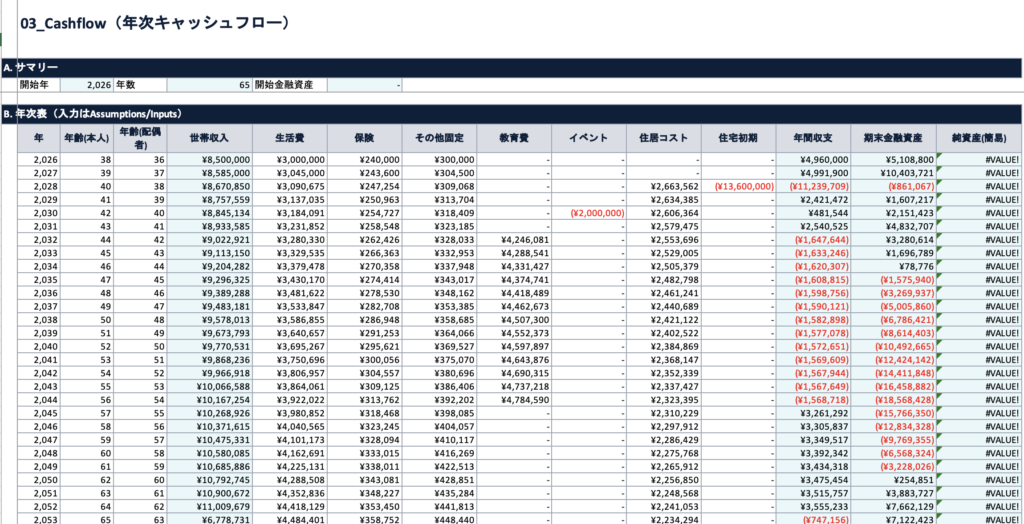Select the 年数 value cell showing 65
This screenshot has height=524, width=1024.
209,85
